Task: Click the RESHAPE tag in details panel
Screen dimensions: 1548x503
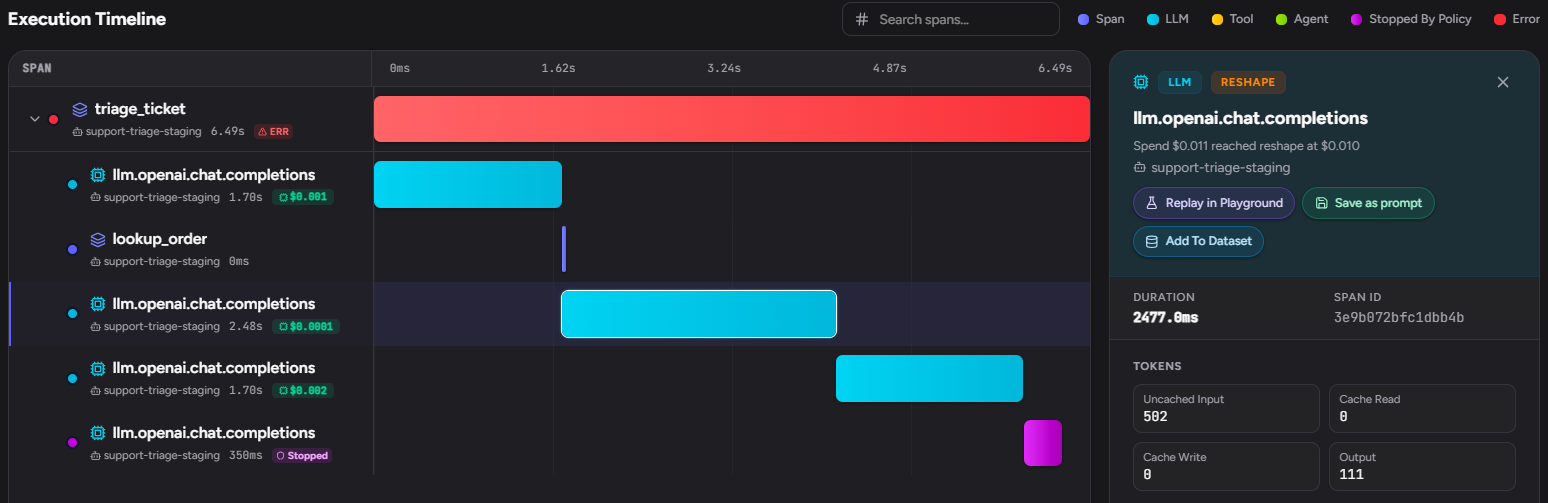Action: coord(1248,82)
